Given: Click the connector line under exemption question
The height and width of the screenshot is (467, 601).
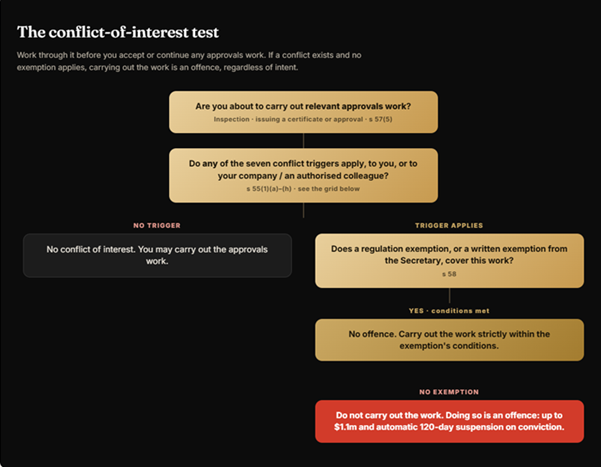Looking at the screenshot, I should (449, 295).
